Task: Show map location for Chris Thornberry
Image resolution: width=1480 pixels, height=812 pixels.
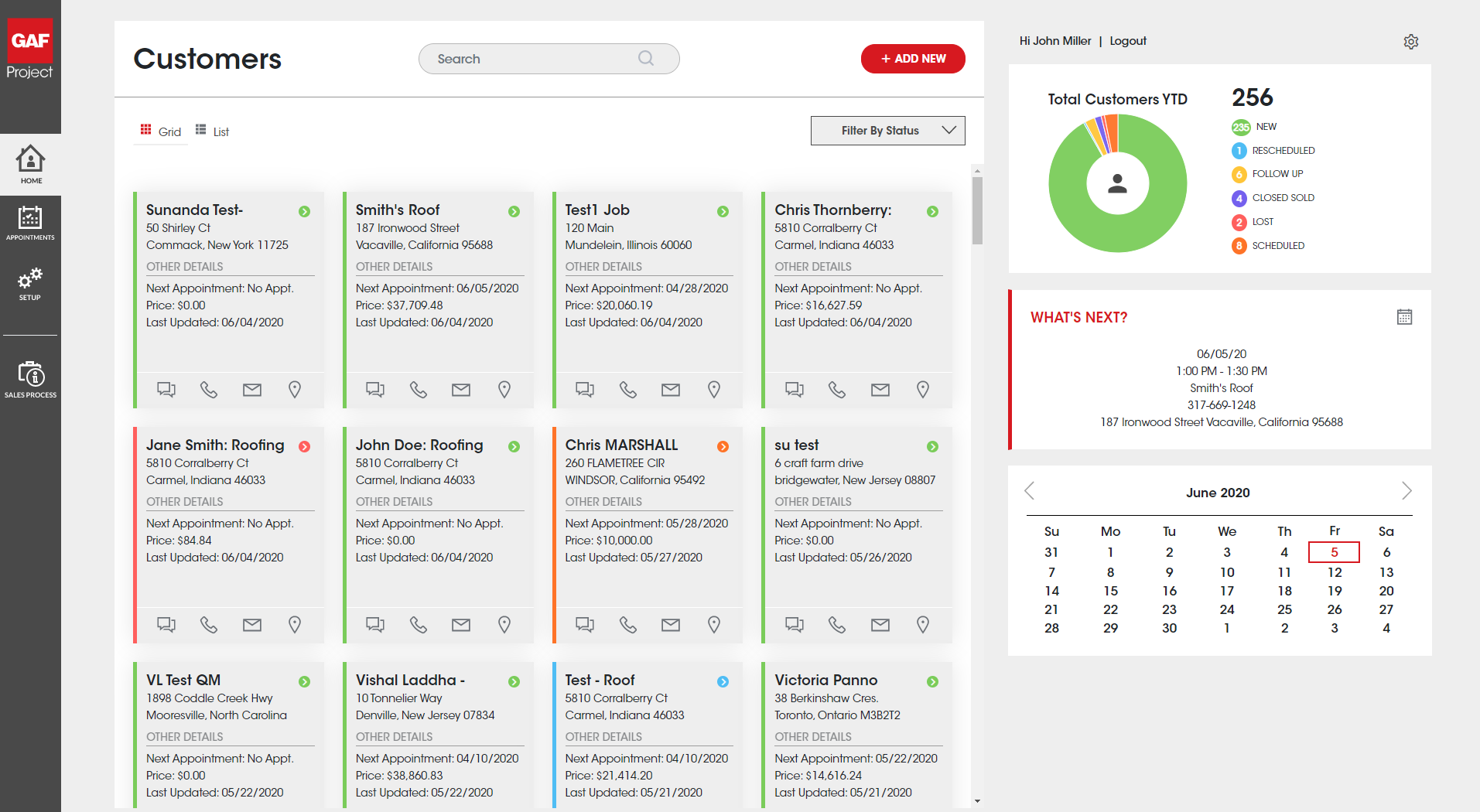Action: point(923,389)
